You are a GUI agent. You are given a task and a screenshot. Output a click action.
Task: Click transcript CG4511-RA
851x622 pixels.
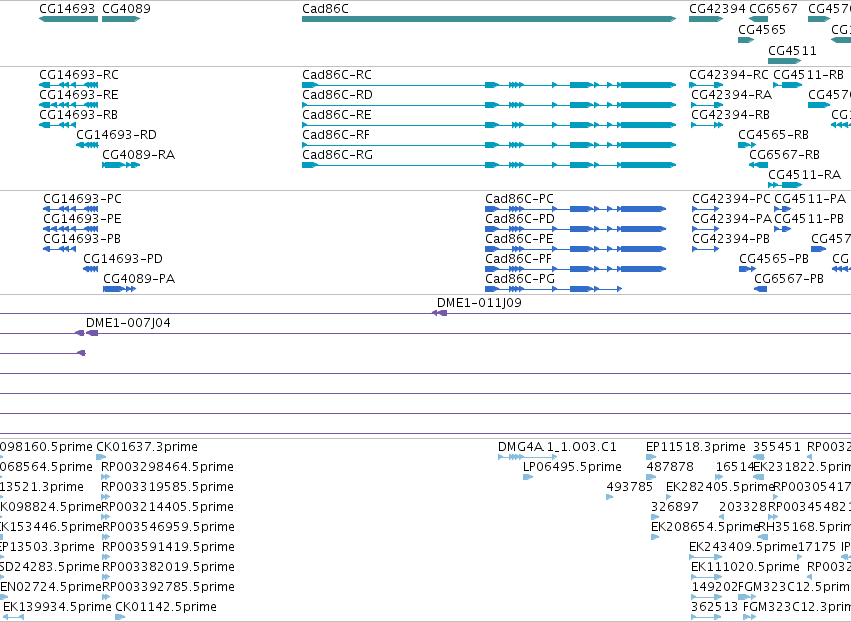[785, 185]
